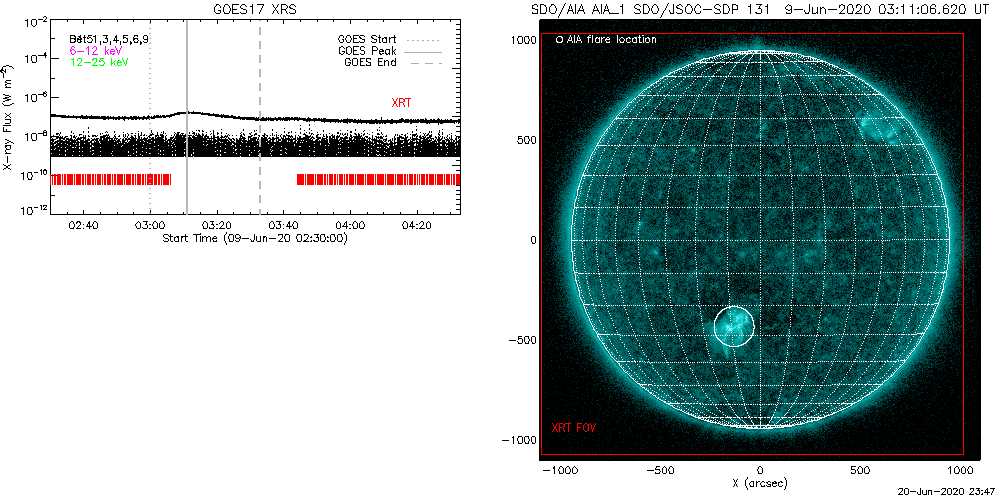Click the '500' X-axis tick label on solar image
Screen dimensions: 1000x500
(860, 471)
